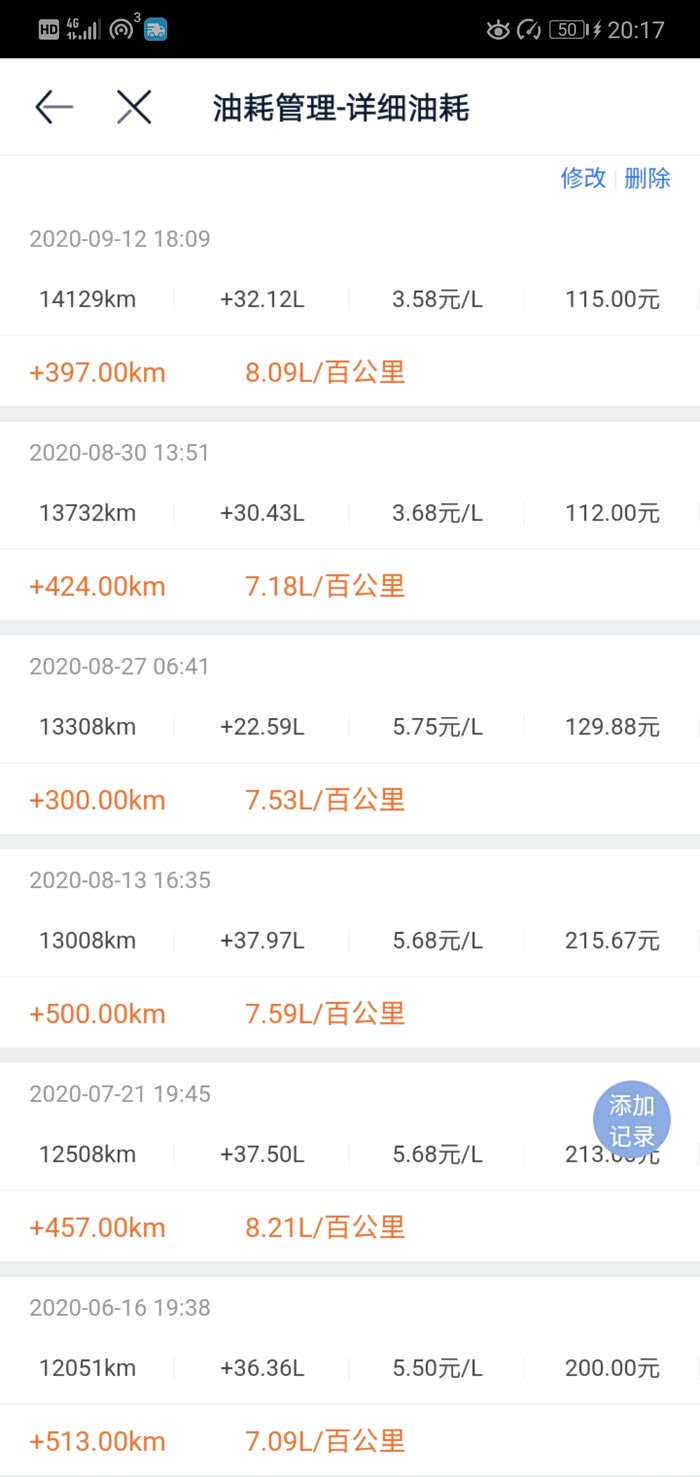
Task: Tap the 添加记录 floating button
Action: click(x=632, y=1120)
